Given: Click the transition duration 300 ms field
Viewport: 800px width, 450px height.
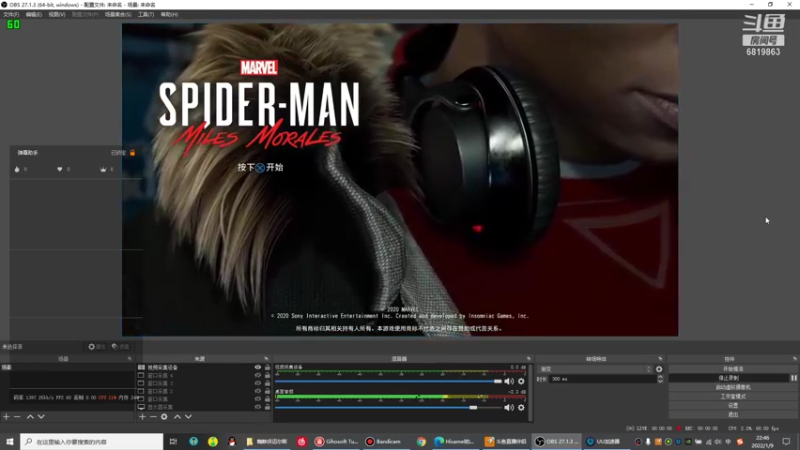Looking at the screenshot, I should (603, 379).
